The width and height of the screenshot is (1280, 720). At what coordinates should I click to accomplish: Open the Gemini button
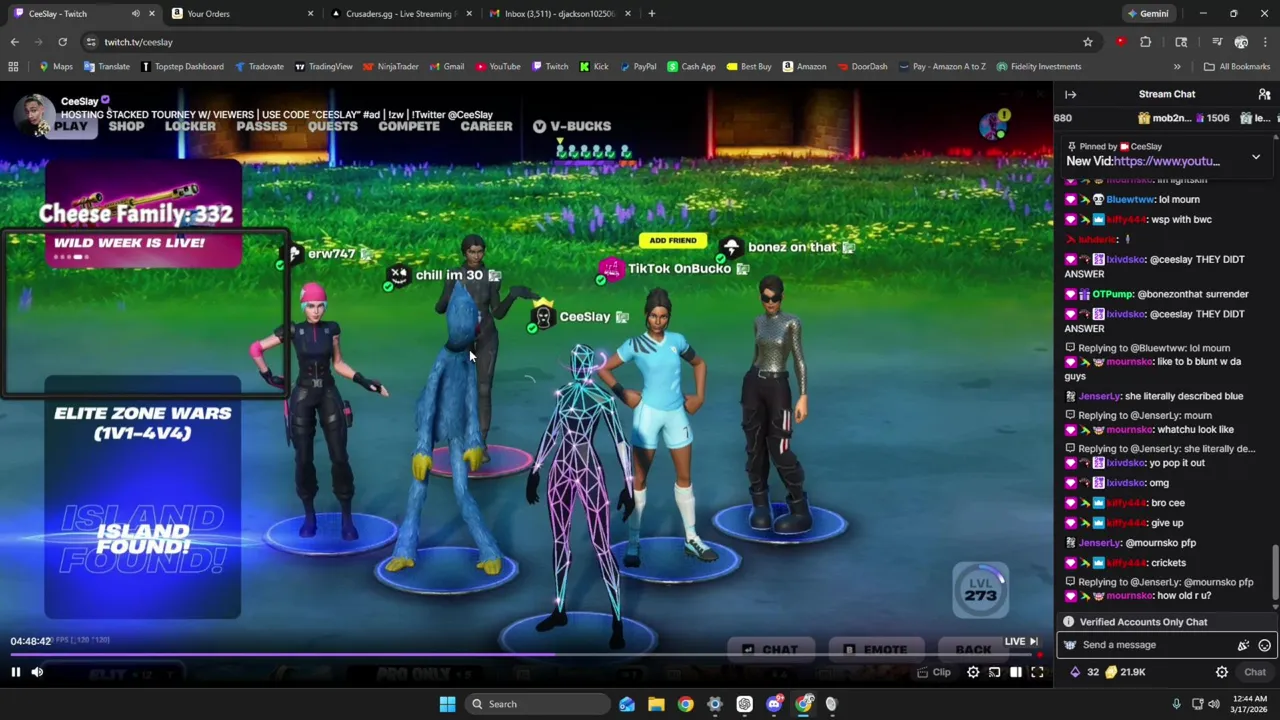[1148, 14]
